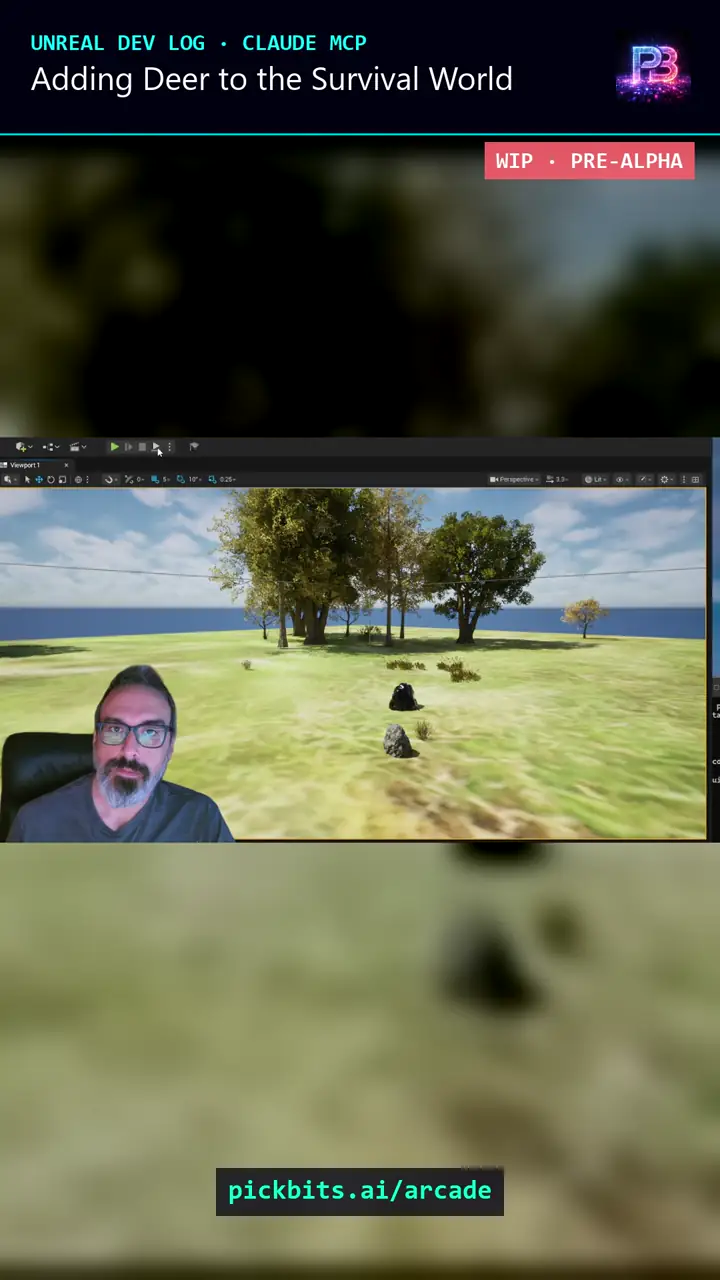Open the viewport performance/scalability dropdown
The width and height of the screenshot is (720, 1280).
645,479
